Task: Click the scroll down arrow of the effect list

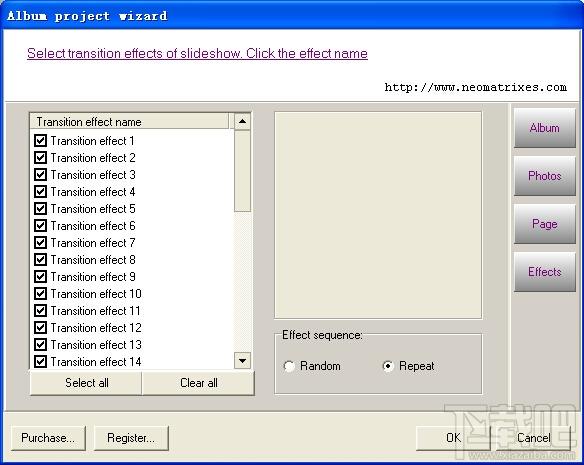Action: point(242,361)
